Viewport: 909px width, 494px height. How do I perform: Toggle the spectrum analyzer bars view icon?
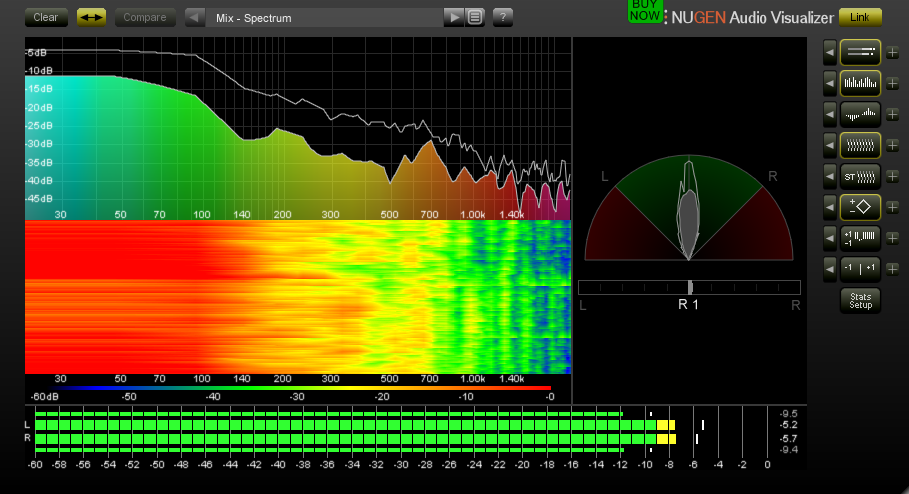[860, 83]
